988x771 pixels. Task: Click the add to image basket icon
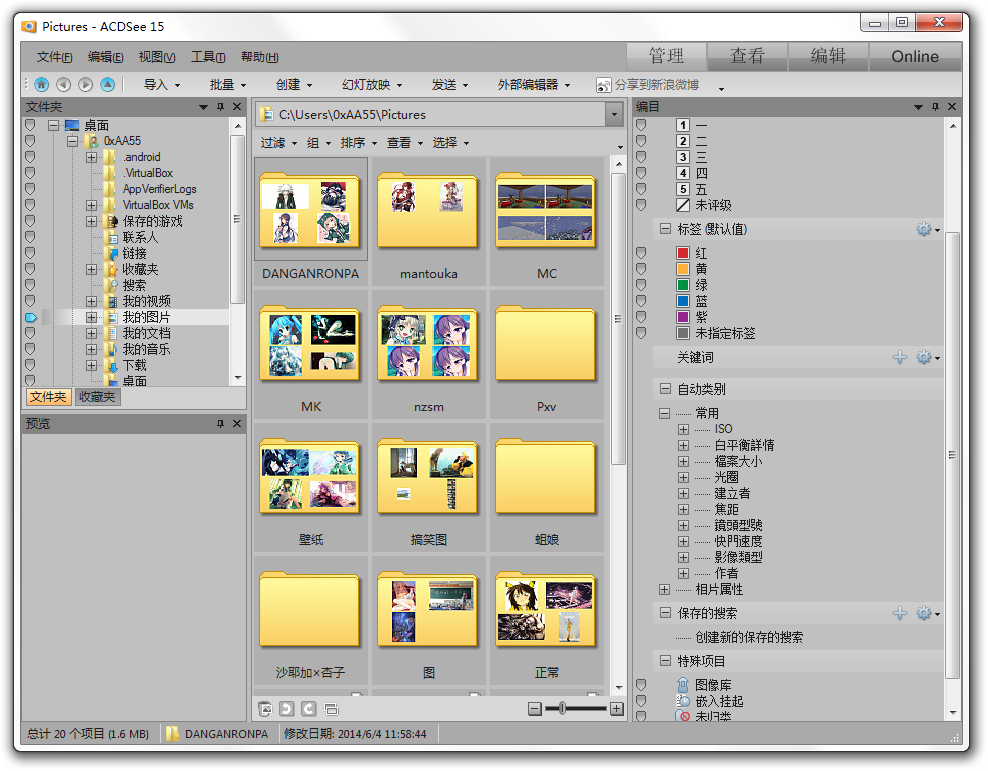[265, 709]
